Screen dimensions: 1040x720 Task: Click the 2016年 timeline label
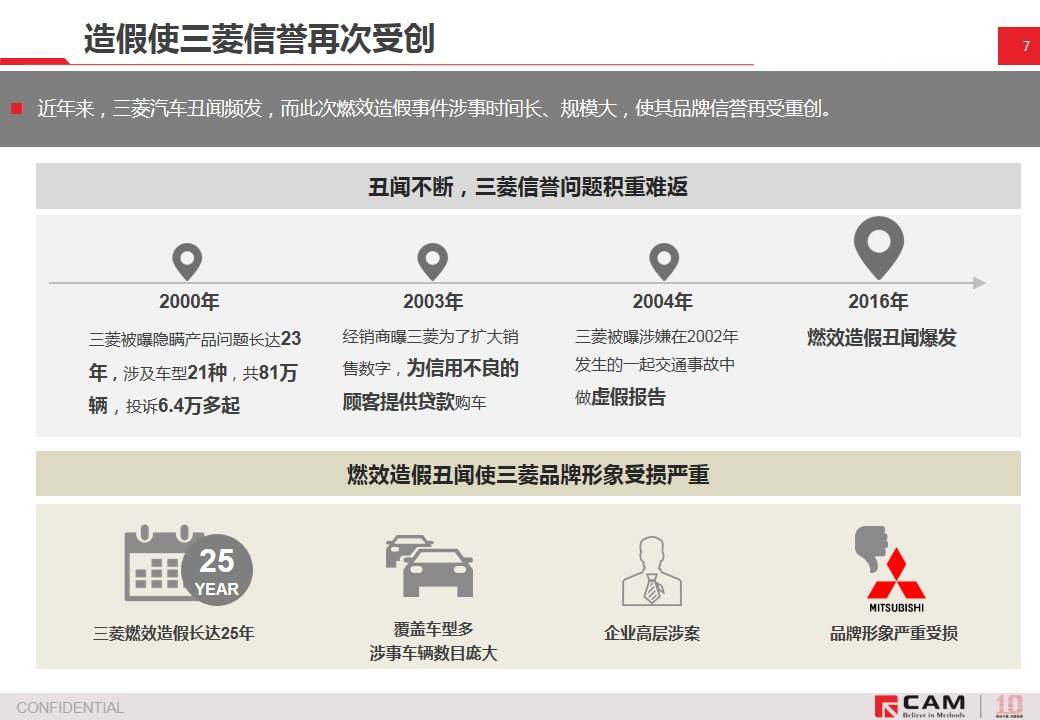pos(878,302)
